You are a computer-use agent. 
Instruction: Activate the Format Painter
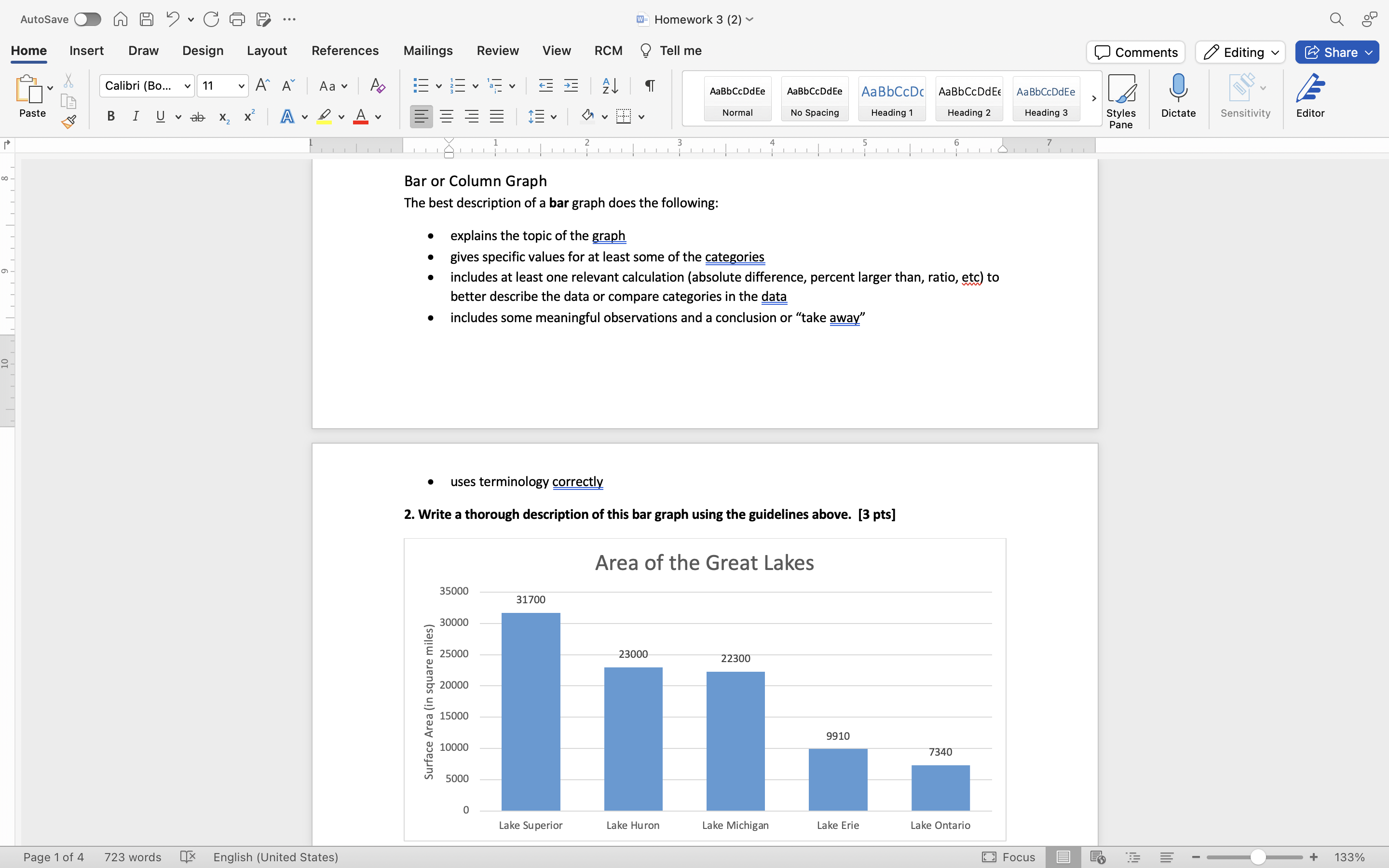point(69,122)
